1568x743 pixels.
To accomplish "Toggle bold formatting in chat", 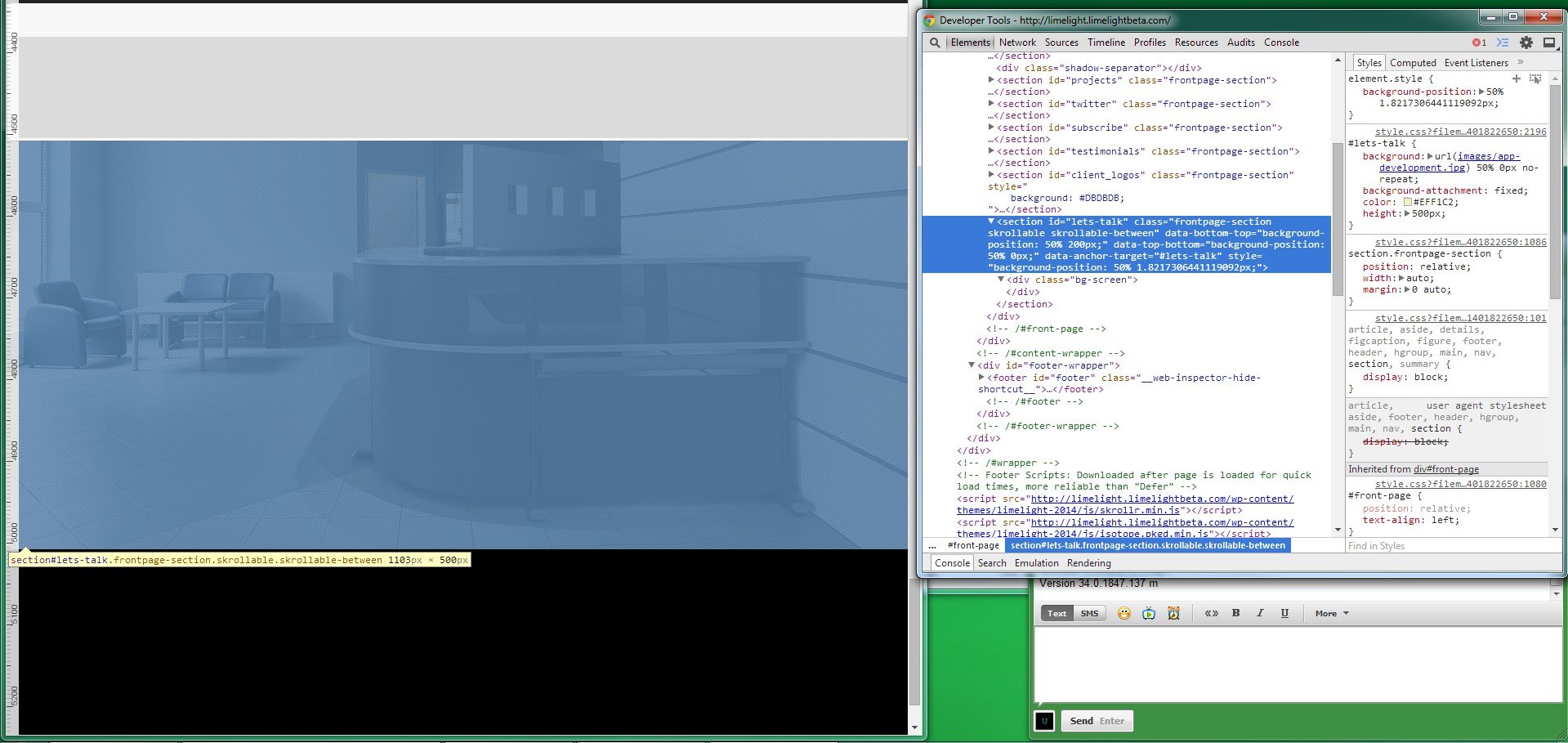I will tap(1235, 613).
